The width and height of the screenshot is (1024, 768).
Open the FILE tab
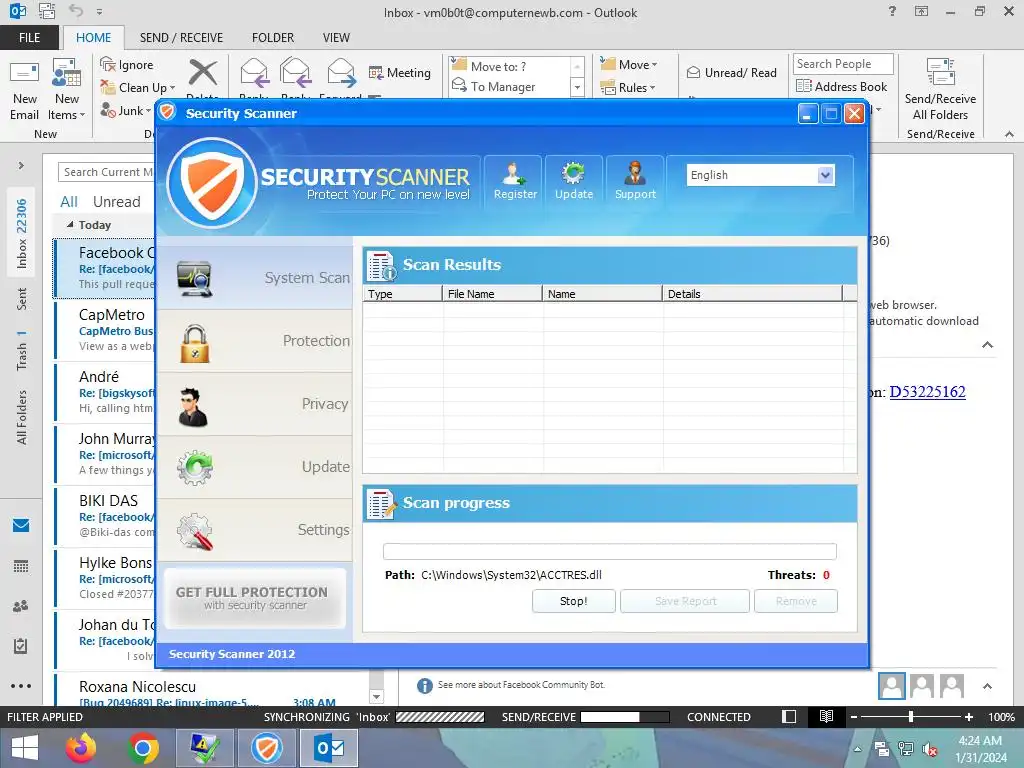[x=29, y=37]
